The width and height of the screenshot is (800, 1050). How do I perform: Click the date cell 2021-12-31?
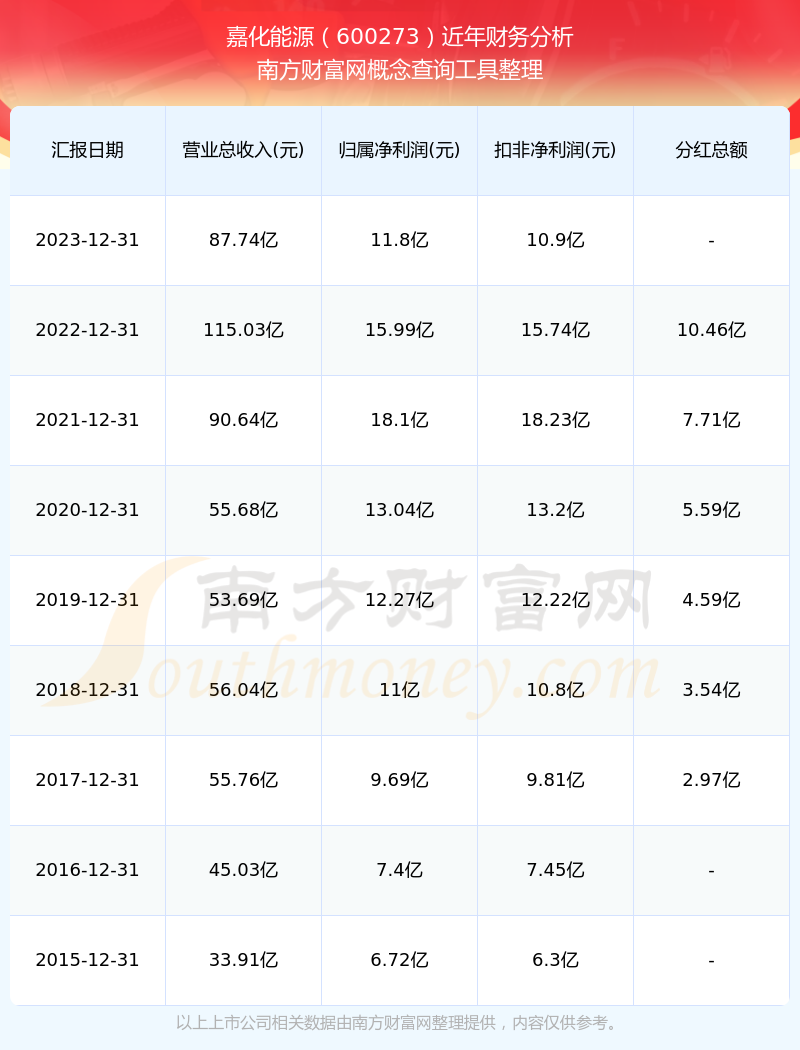tap(88, 420)
